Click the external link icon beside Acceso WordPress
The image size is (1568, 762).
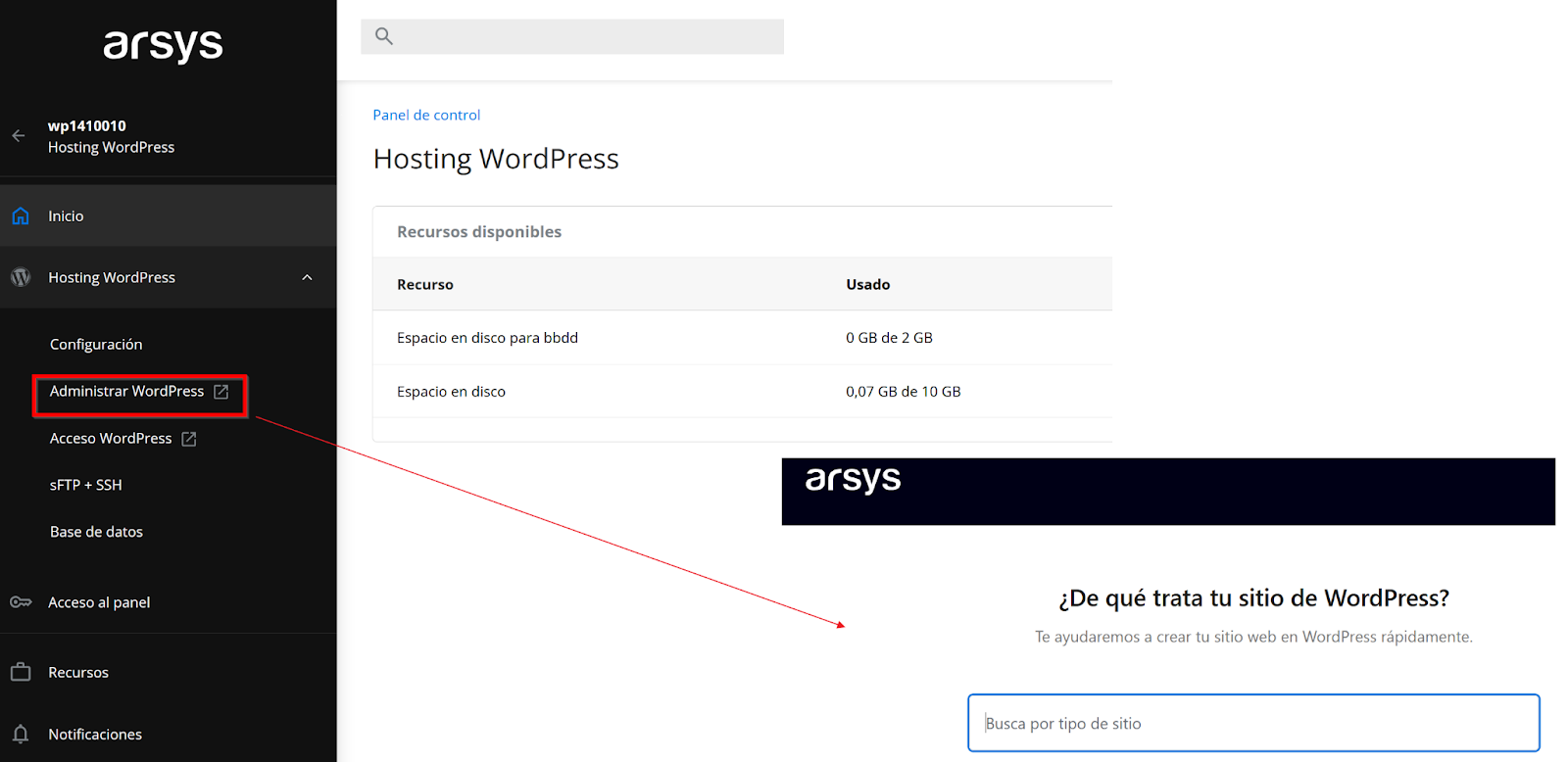(x=189, y=439)
